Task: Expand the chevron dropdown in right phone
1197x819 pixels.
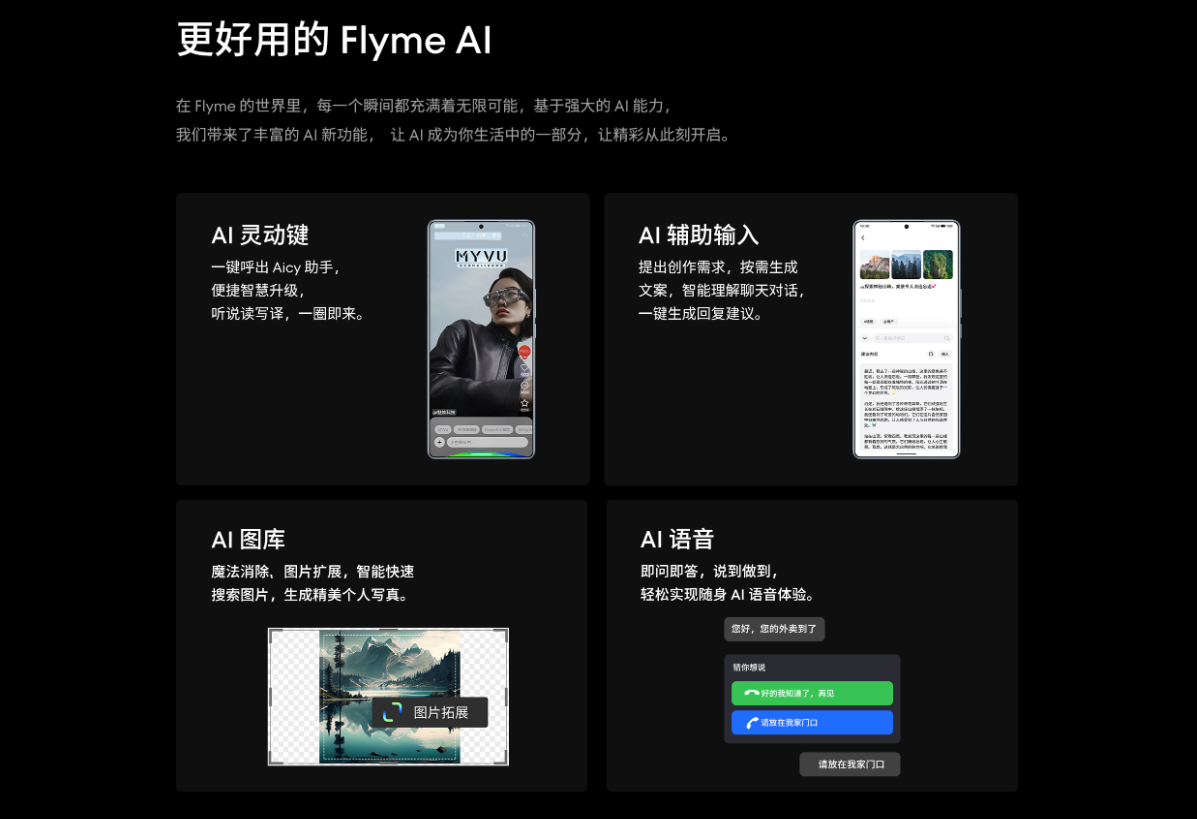Action: tap(865, 338)
